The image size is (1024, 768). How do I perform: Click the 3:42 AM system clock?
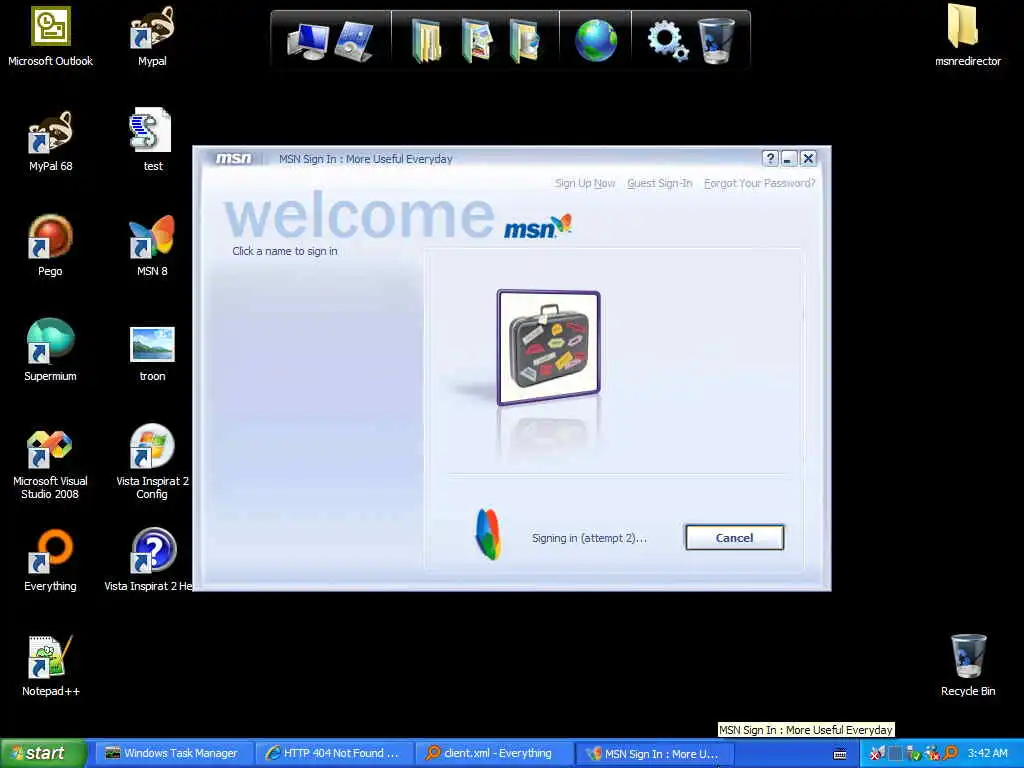[x=987, y=753]
